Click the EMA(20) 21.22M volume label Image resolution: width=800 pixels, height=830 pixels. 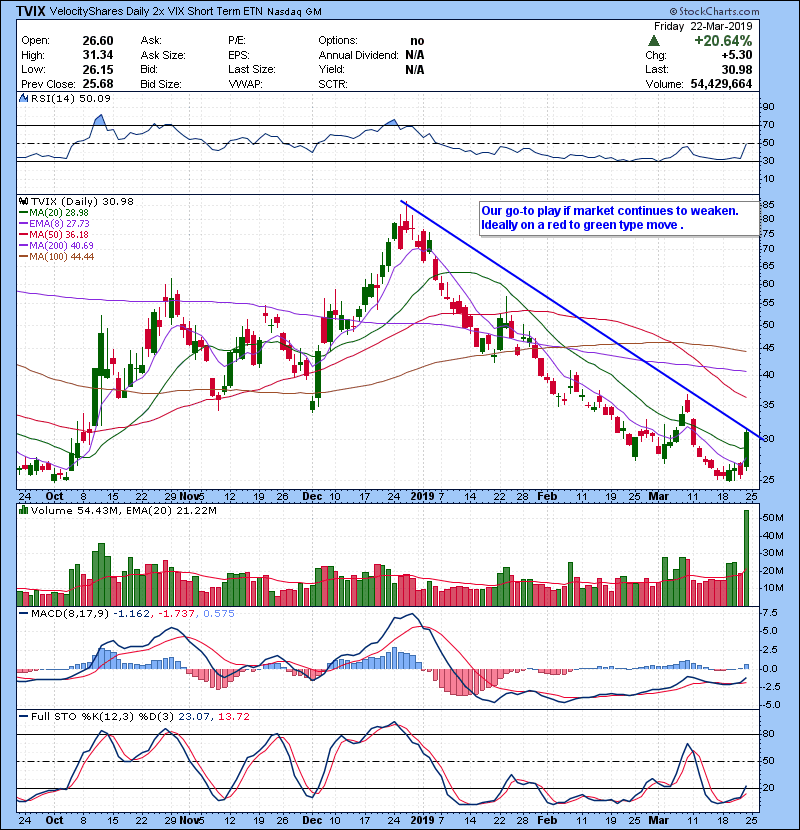(172, 510)
